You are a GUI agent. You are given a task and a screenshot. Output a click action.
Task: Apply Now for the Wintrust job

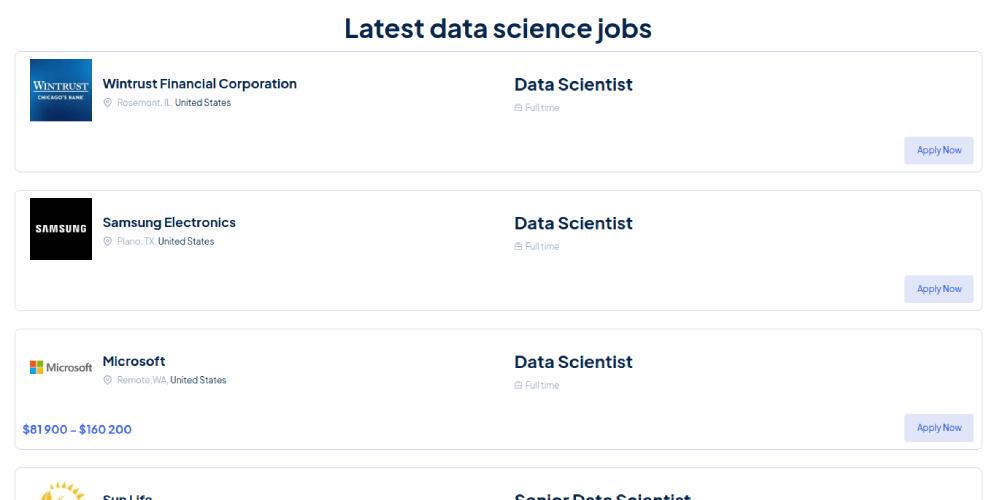click(x=938, y=150)
